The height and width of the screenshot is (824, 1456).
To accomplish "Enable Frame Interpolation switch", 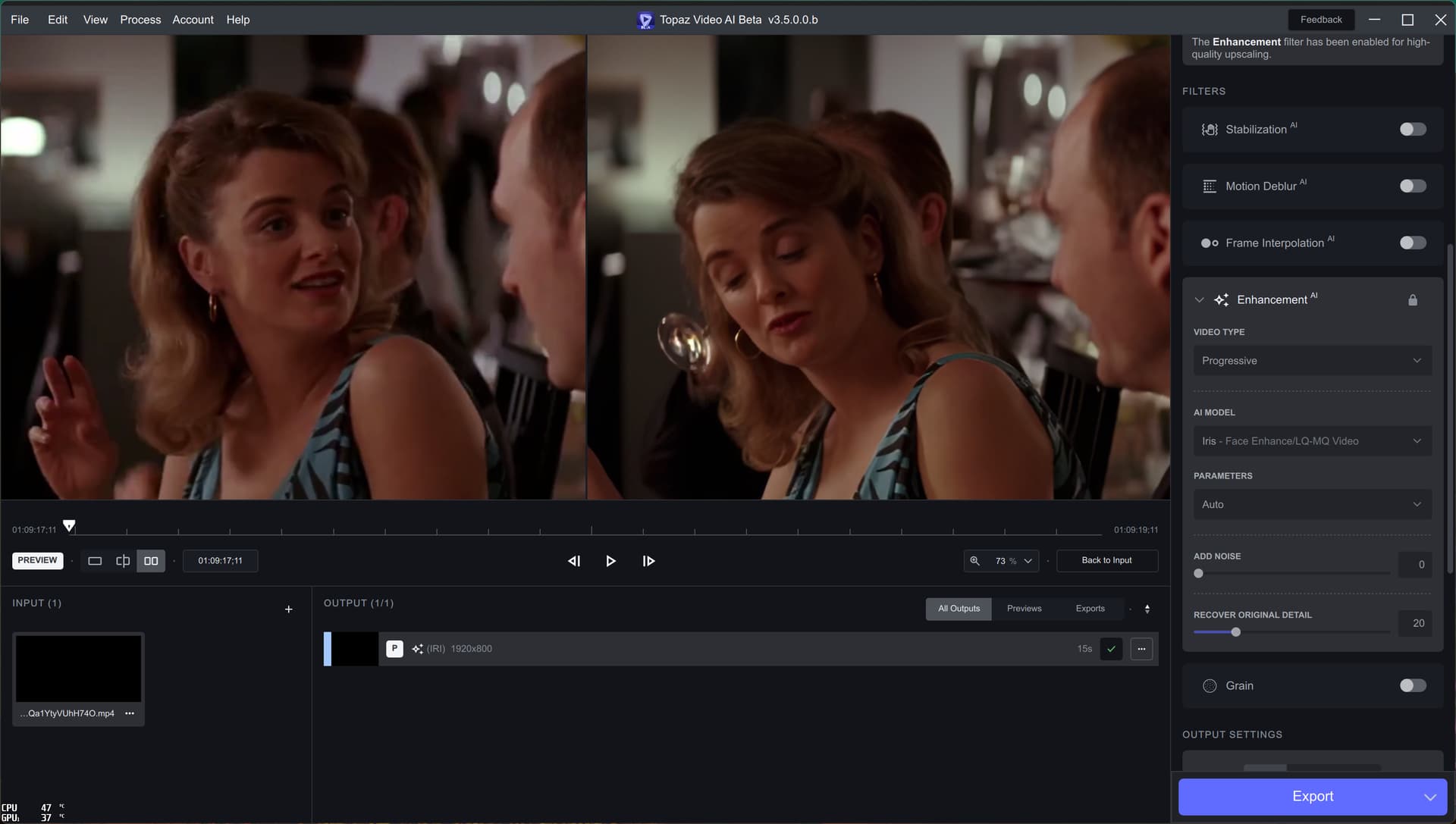I will 1413,243.
